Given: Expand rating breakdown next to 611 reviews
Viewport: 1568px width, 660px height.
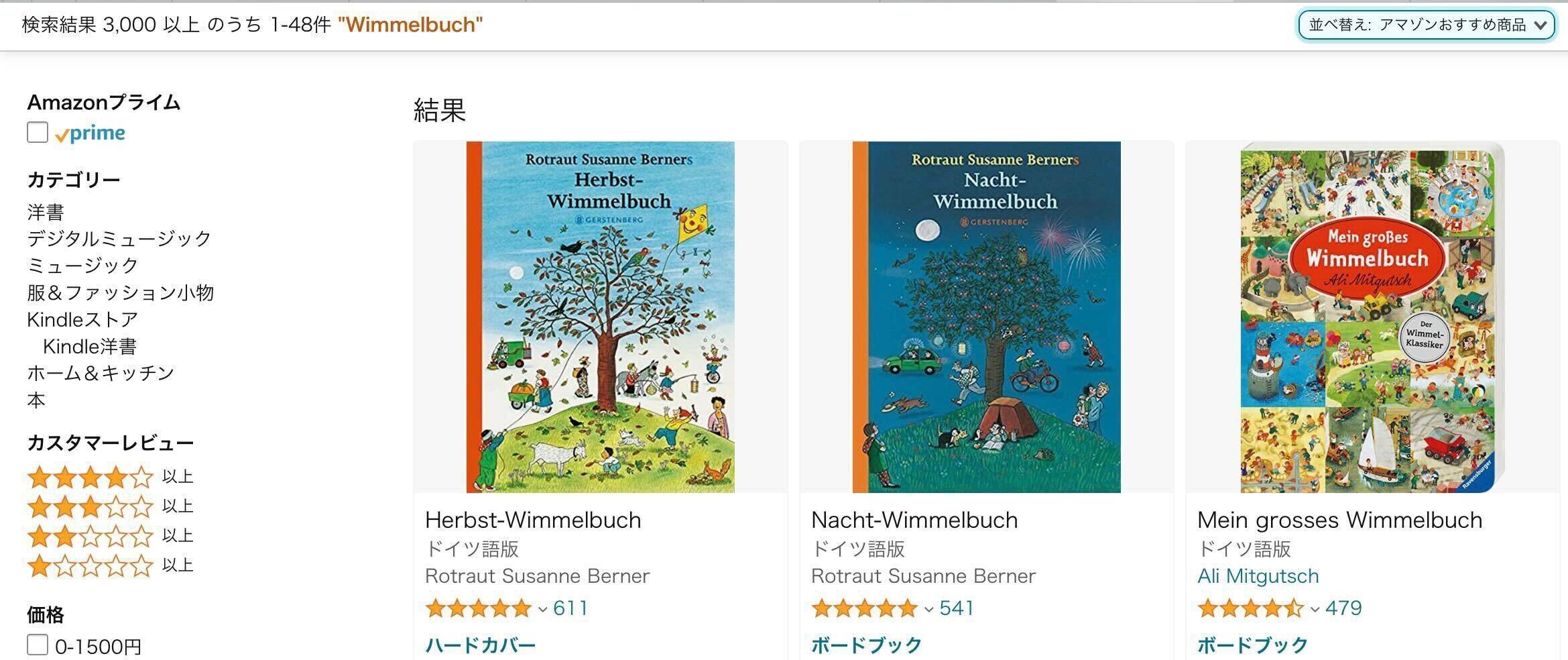Looking at the screenshot, I should pos(543,609).
